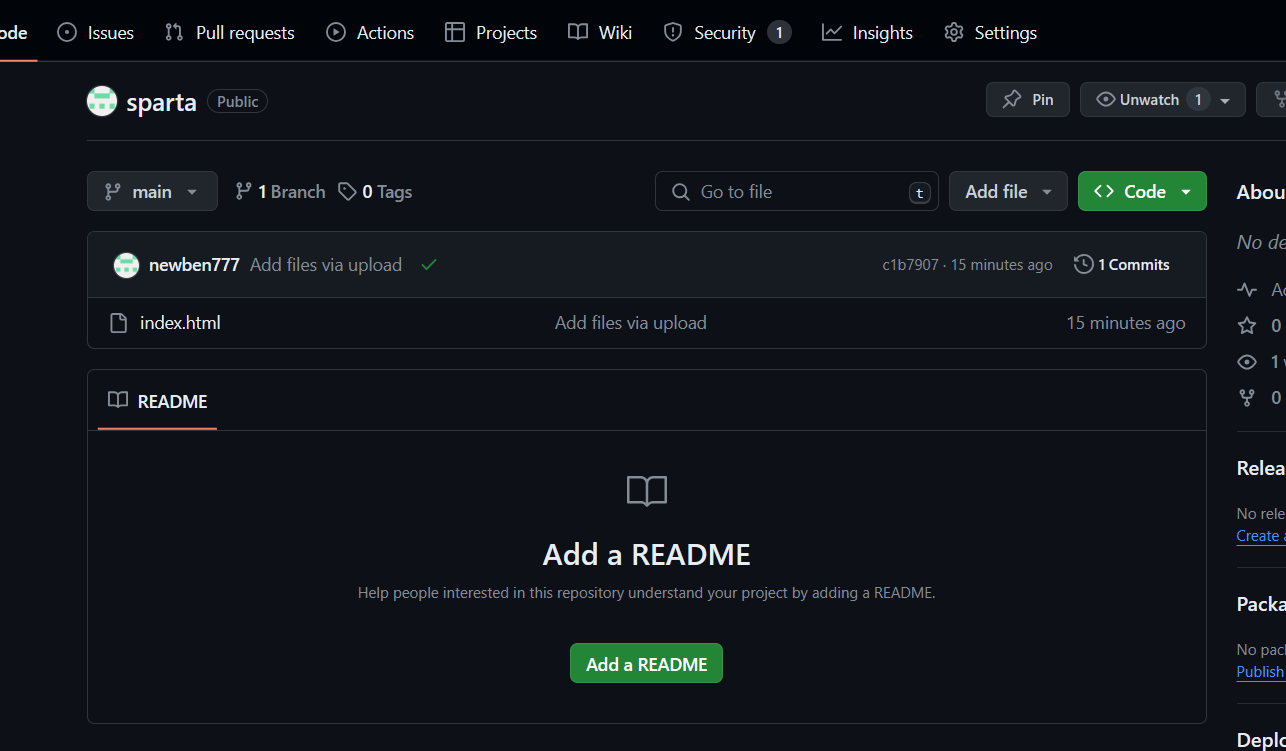Click the Activity pulse icon in sidebar

(1247, 290)
